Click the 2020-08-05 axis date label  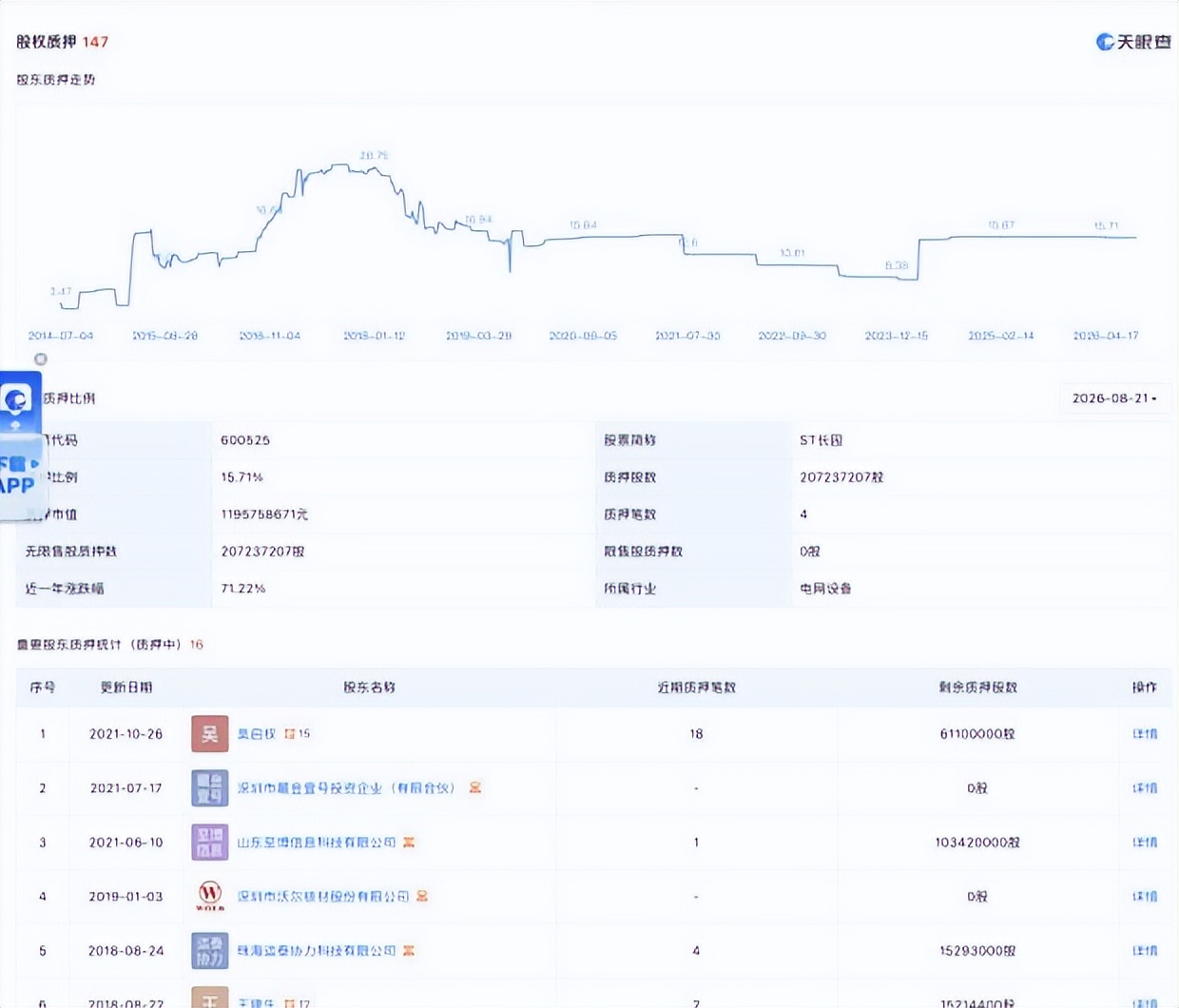(x=583, y=336)
